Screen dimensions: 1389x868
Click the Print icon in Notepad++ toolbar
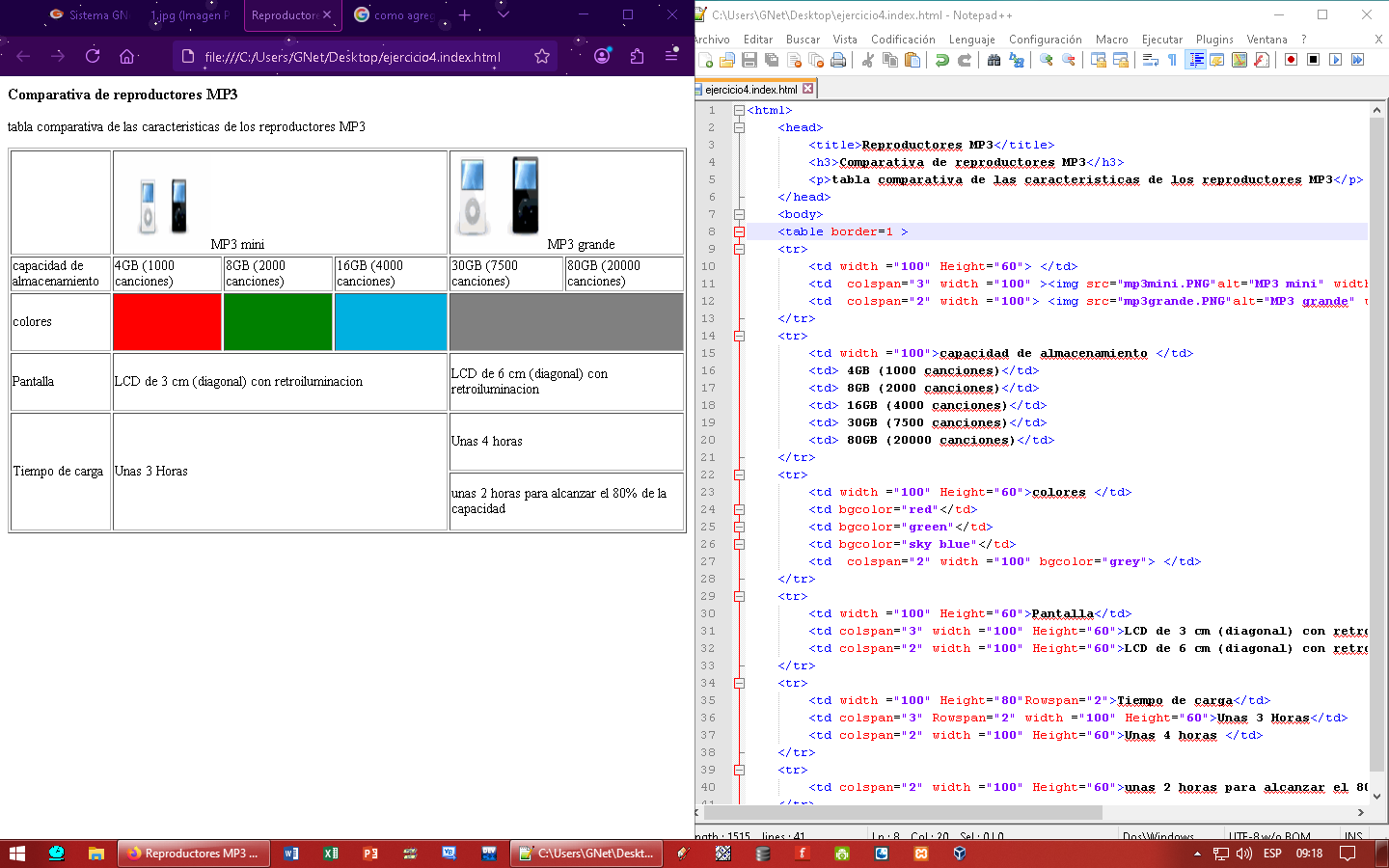(838, 60)
